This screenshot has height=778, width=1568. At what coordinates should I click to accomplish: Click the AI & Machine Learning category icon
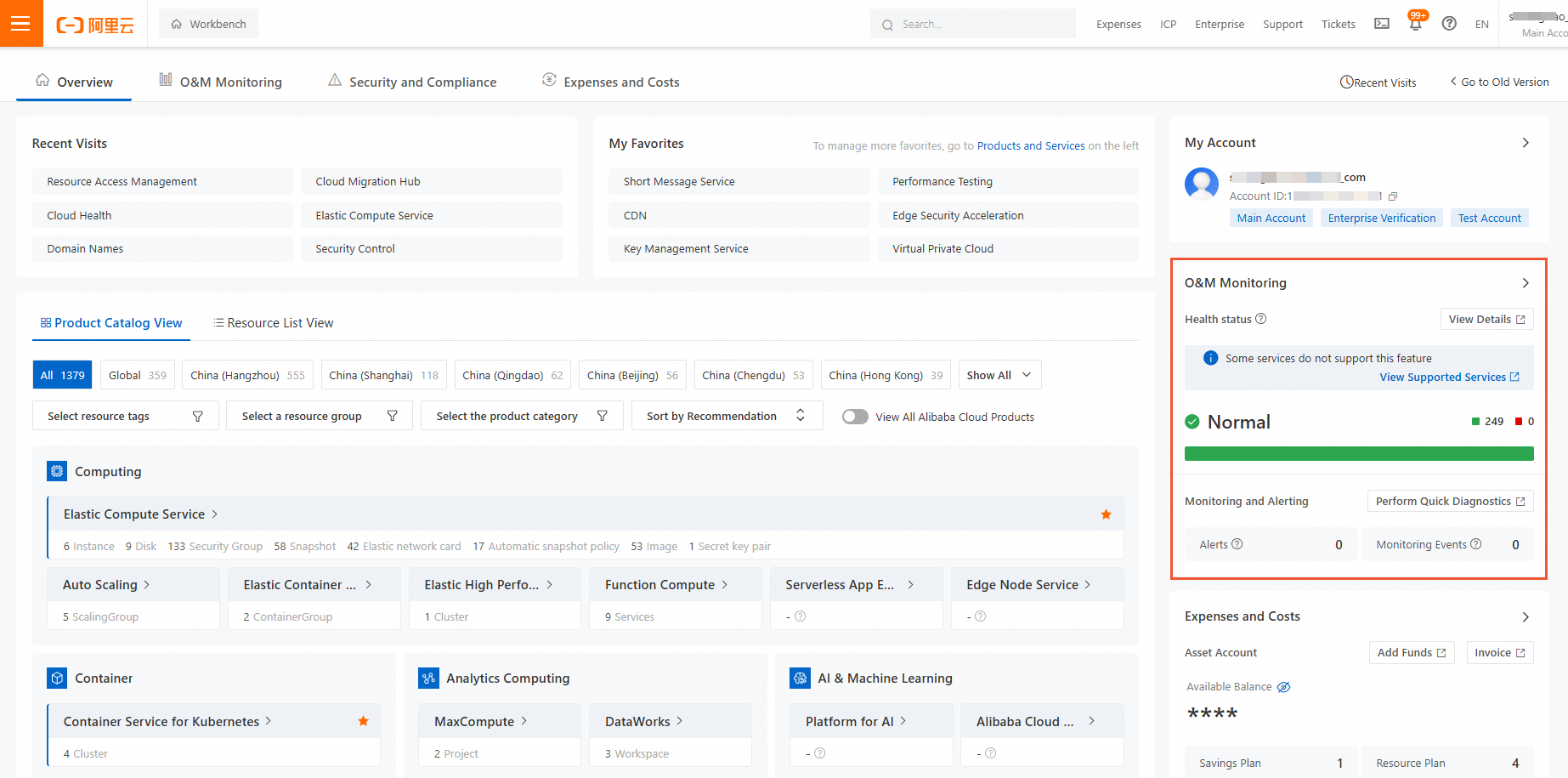[x=800, y=678]
